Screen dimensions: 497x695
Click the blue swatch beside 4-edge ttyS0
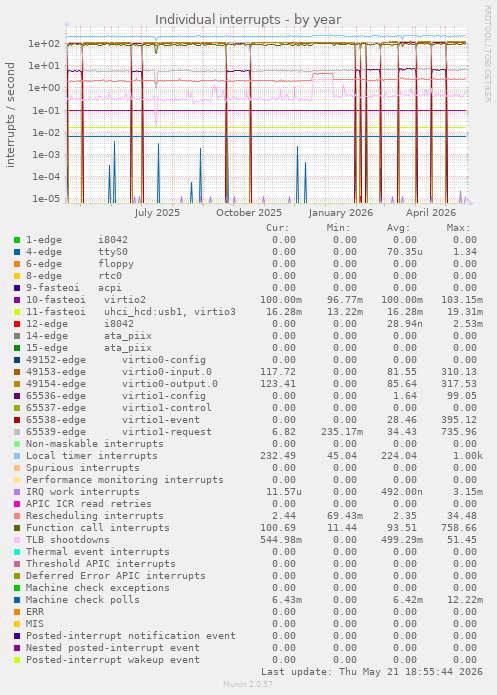17,252
